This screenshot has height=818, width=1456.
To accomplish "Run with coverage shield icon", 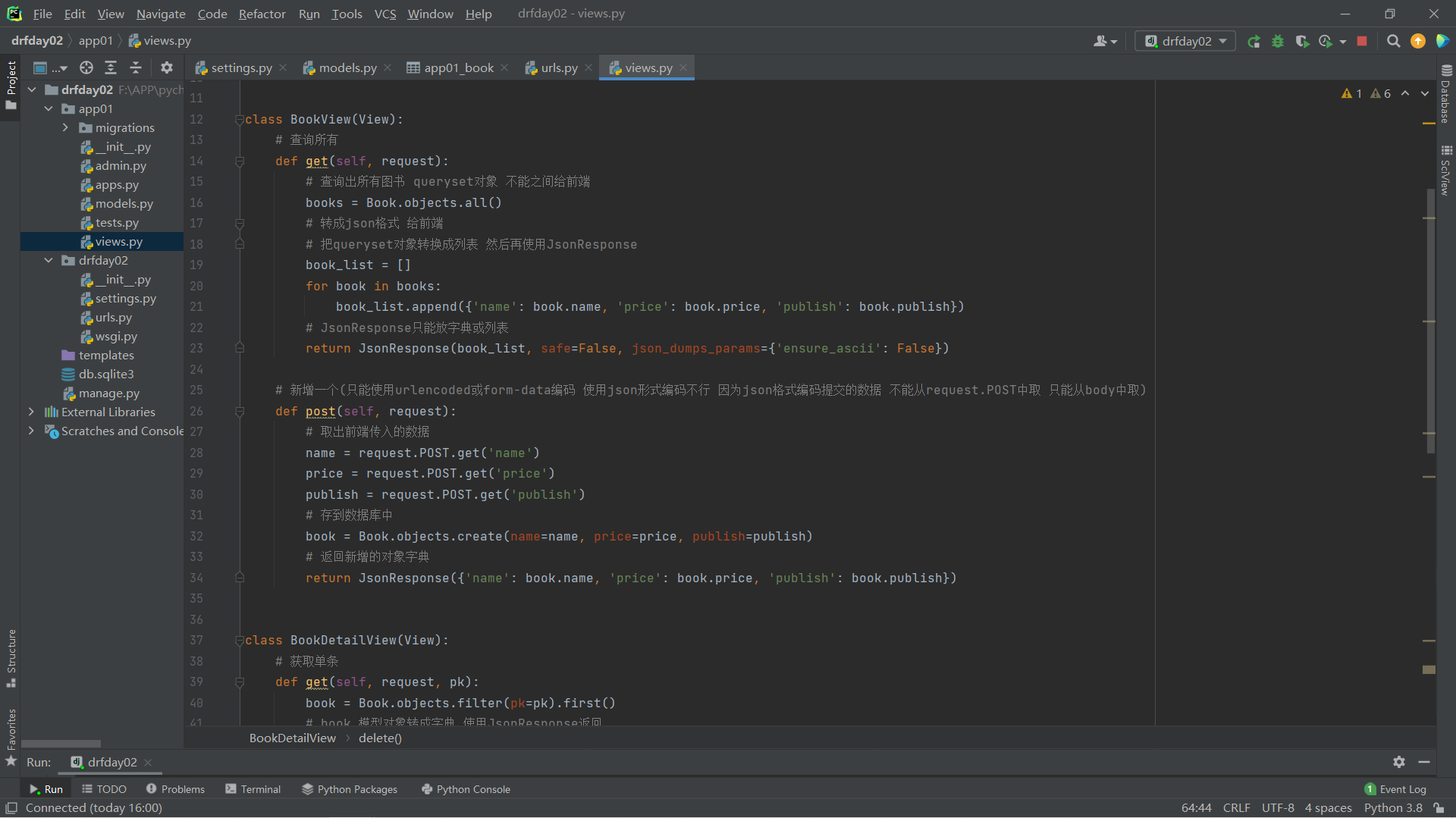I will [x=1302, y=42].
